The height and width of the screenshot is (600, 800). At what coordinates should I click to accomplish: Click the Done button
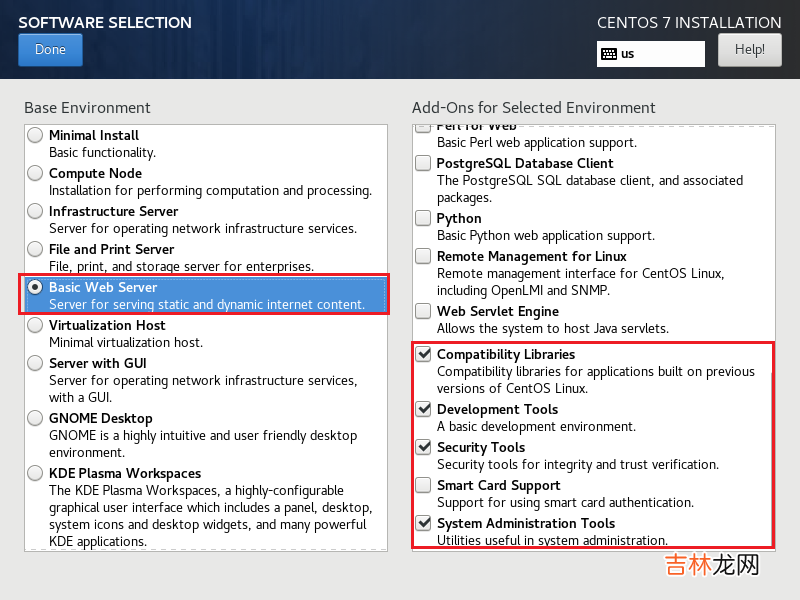point(50,50)
